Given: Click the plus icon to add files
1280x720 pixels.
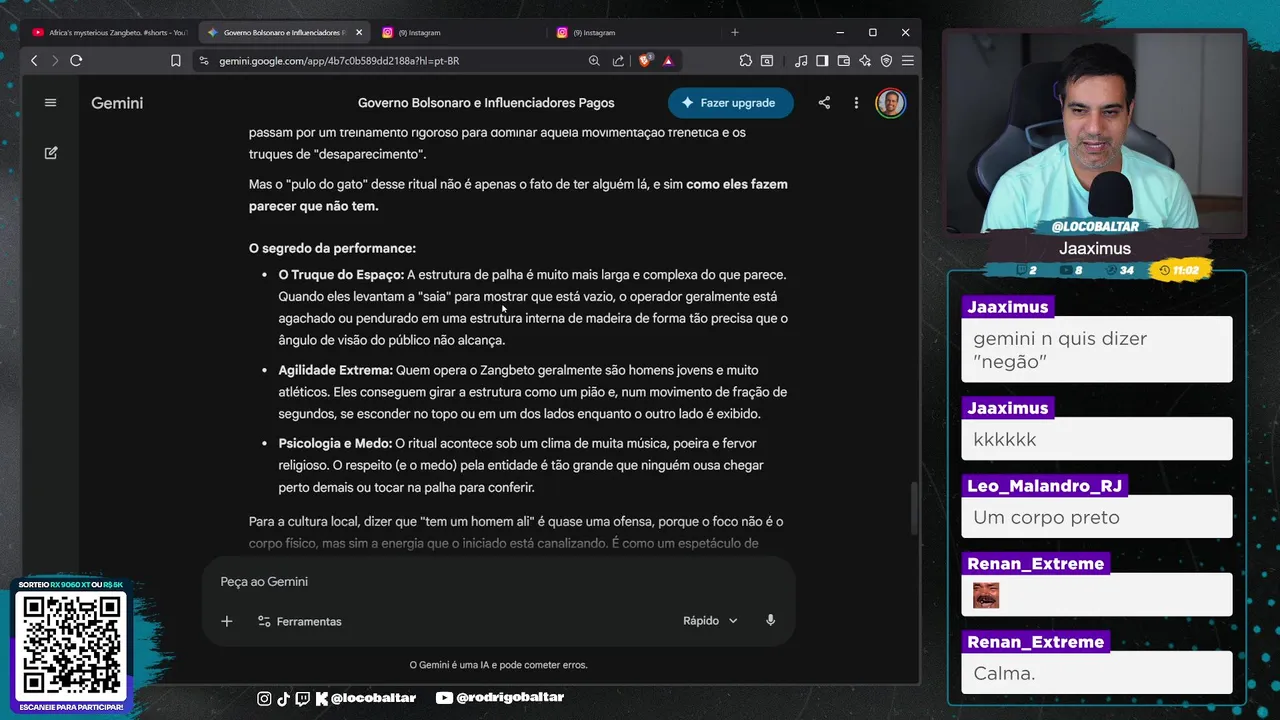Looking at the screenshot, I should click(227, 621).
